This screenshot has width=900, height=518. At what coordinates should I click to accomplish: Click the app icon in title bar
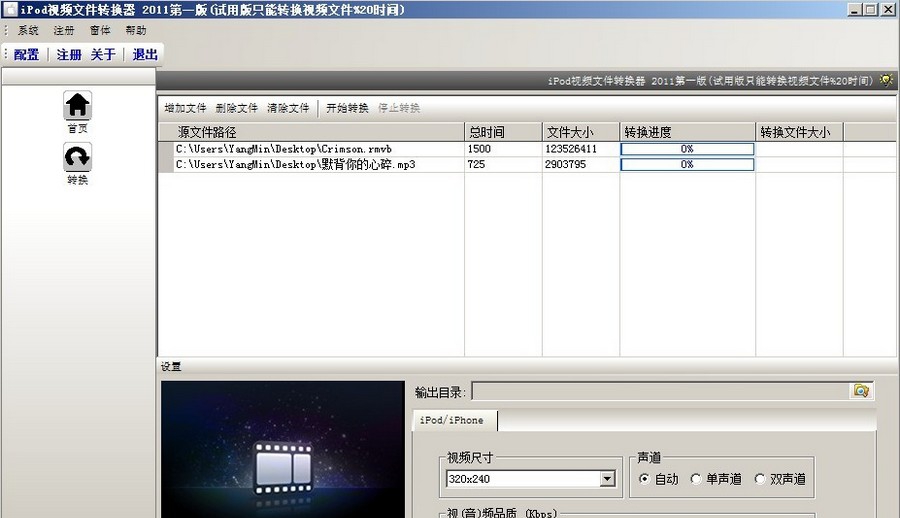[10, 9]
